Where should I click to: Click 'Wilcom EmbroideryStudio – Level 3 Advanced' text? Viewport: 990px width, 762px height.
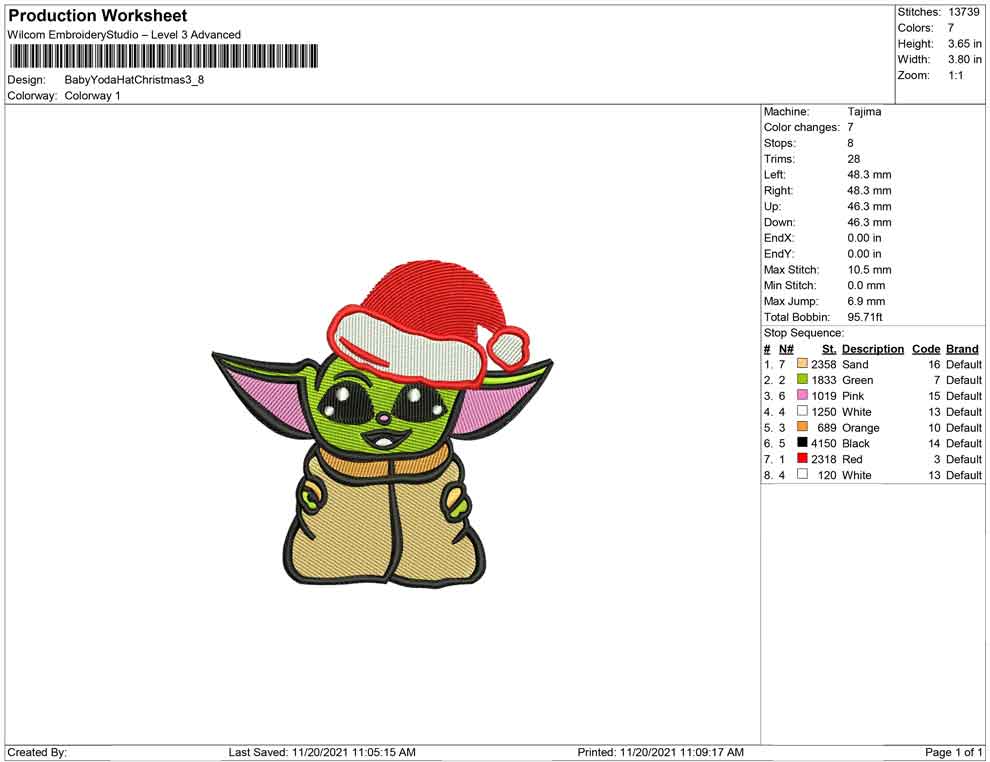point(124,35)
